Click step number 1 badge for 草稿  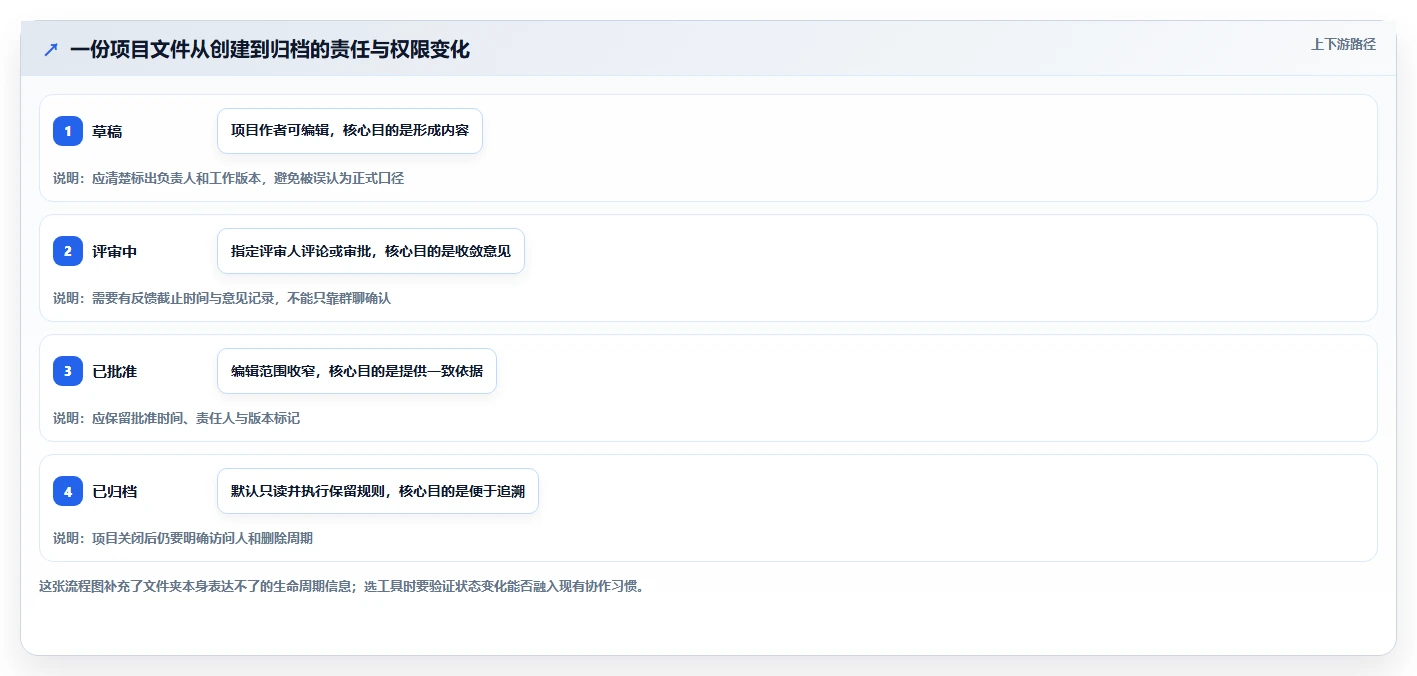click(x=68, y=131)
